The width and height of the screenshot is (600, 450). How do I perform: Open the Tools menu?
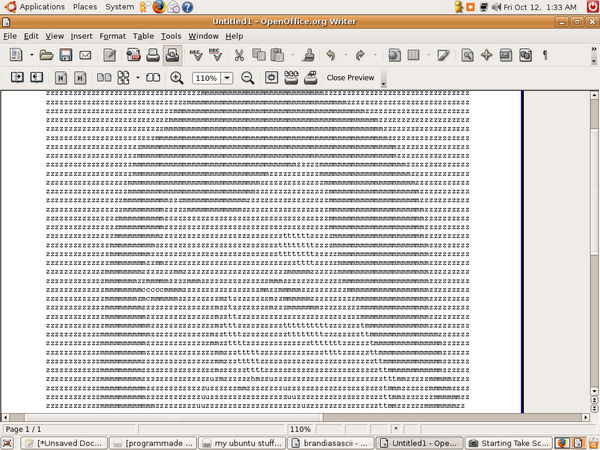point(171,36)
